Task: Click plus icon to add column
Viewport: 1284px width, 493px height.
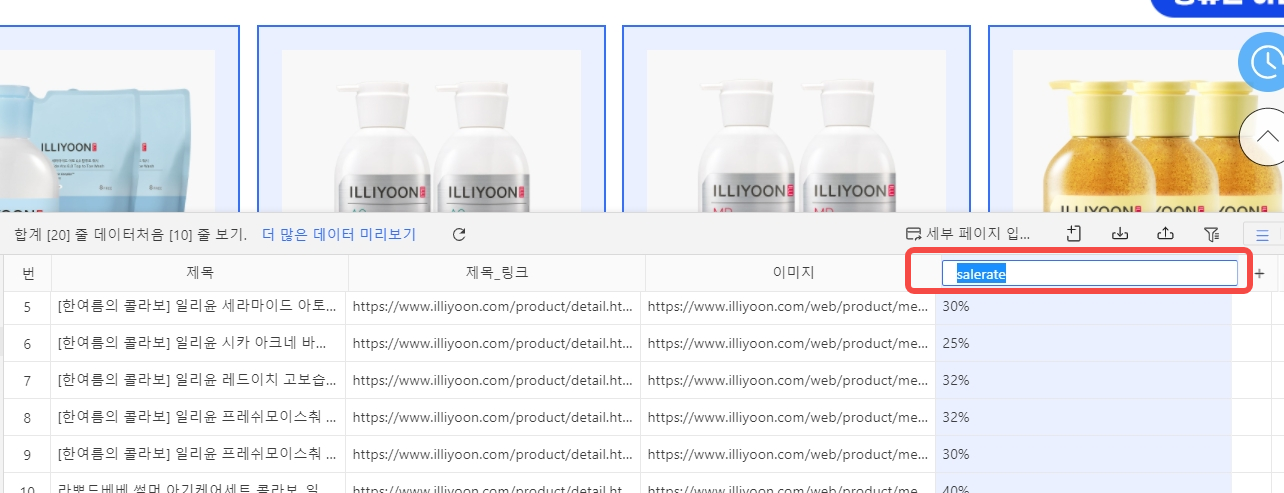Action: (x=1259, y=273)
